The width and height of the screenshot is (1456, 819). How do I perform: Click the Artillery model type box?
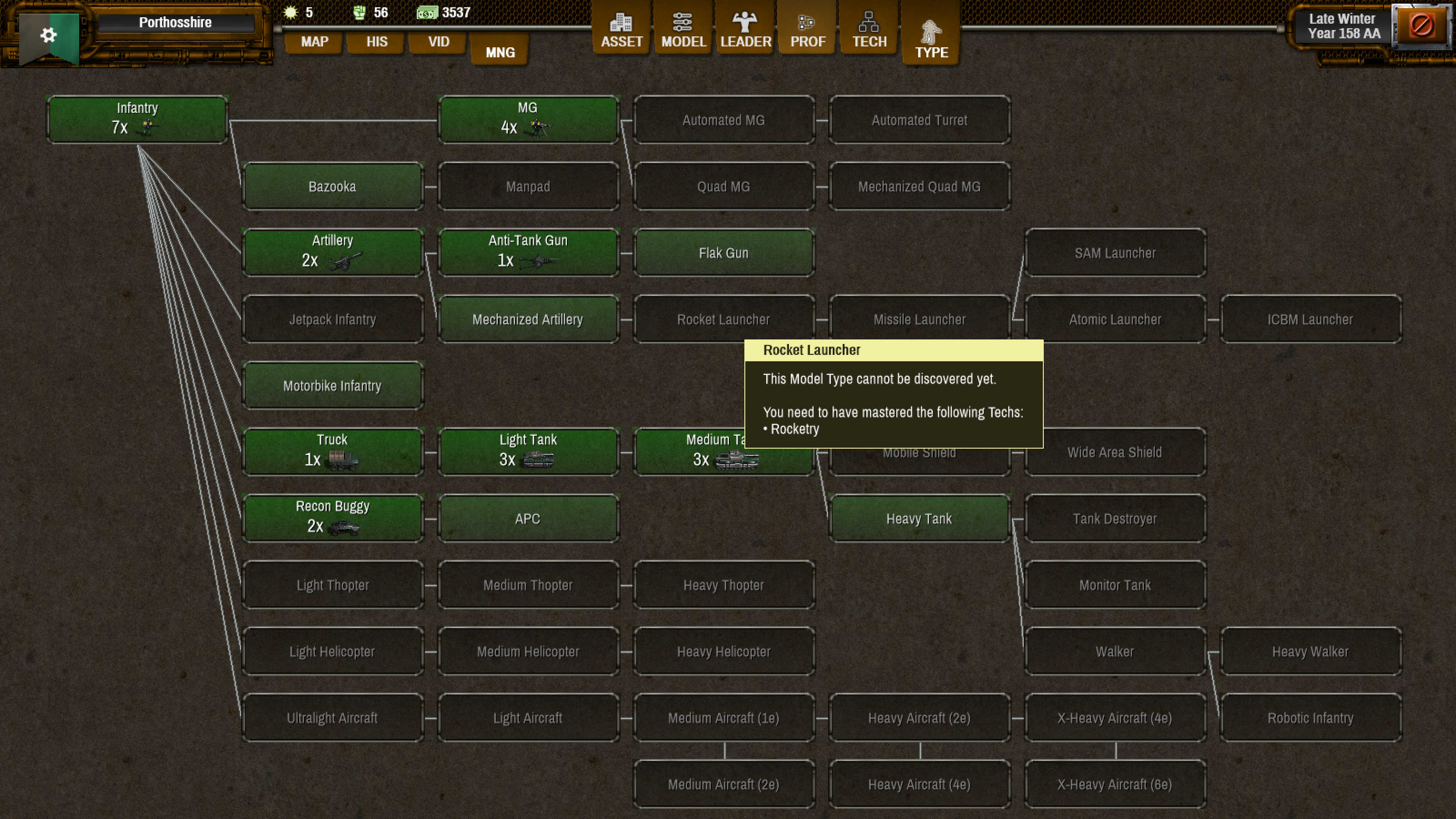point(332,252)
